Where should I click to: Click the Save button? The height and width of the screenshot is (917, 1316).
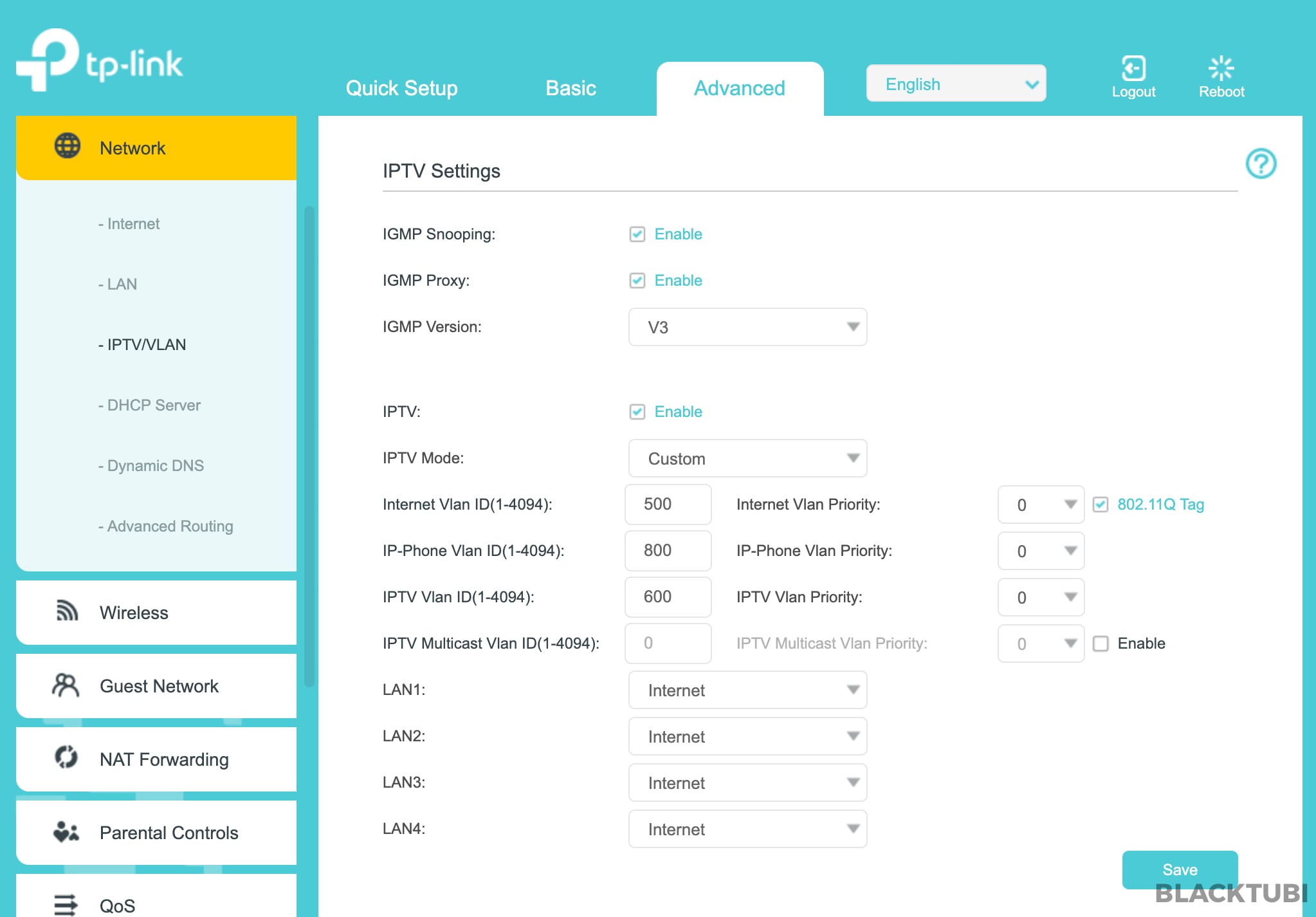pos(1180,870)
